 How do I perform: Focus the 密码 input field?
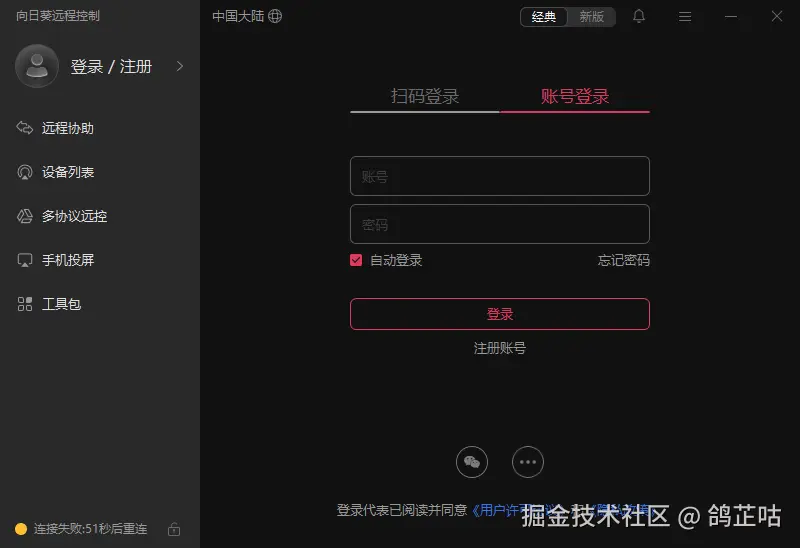[x=500, y=224]
